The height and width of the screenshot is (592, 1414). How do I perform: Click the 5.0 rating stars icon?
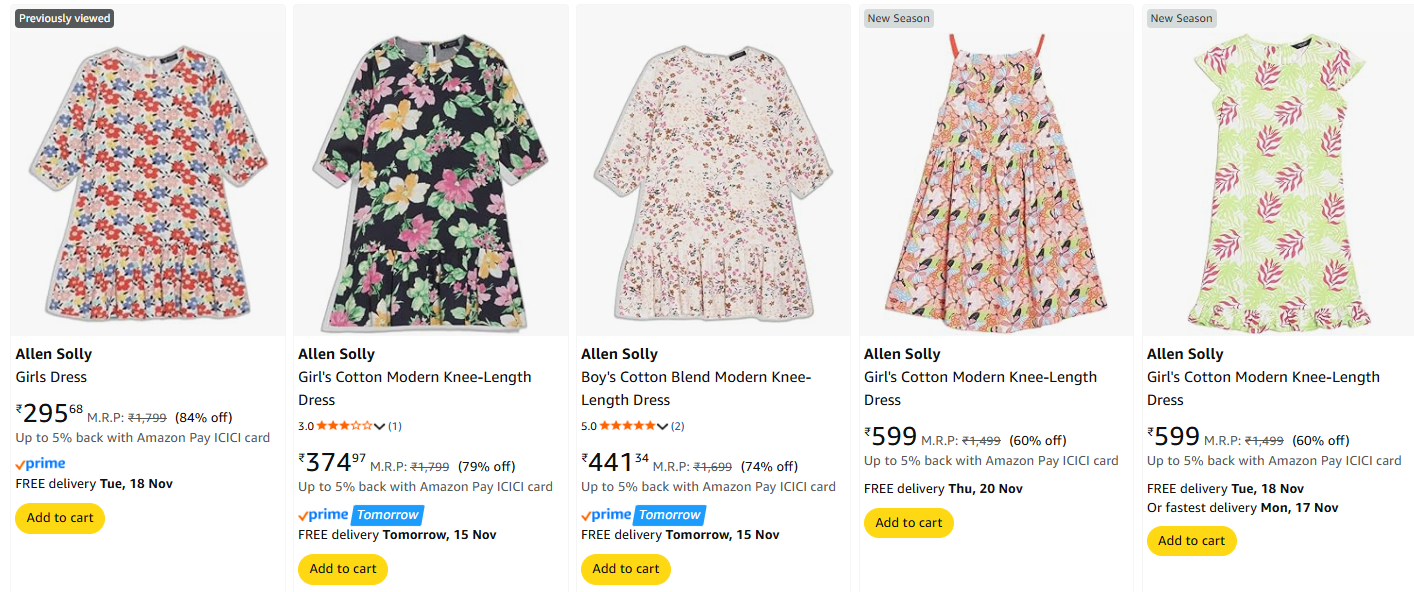tap(627, 426)
